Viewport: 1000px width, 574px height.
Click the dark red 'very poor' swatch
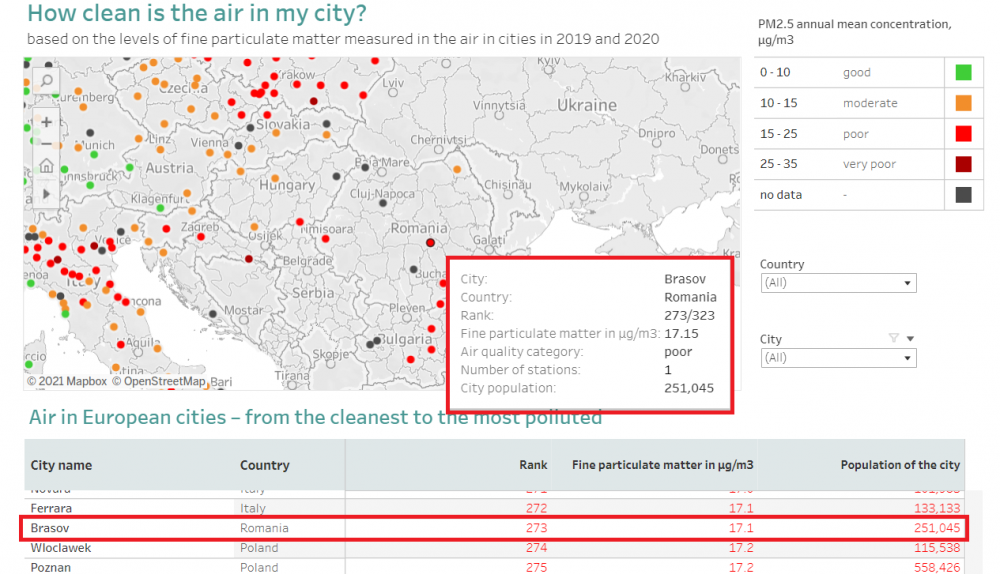tap(963, 164)
